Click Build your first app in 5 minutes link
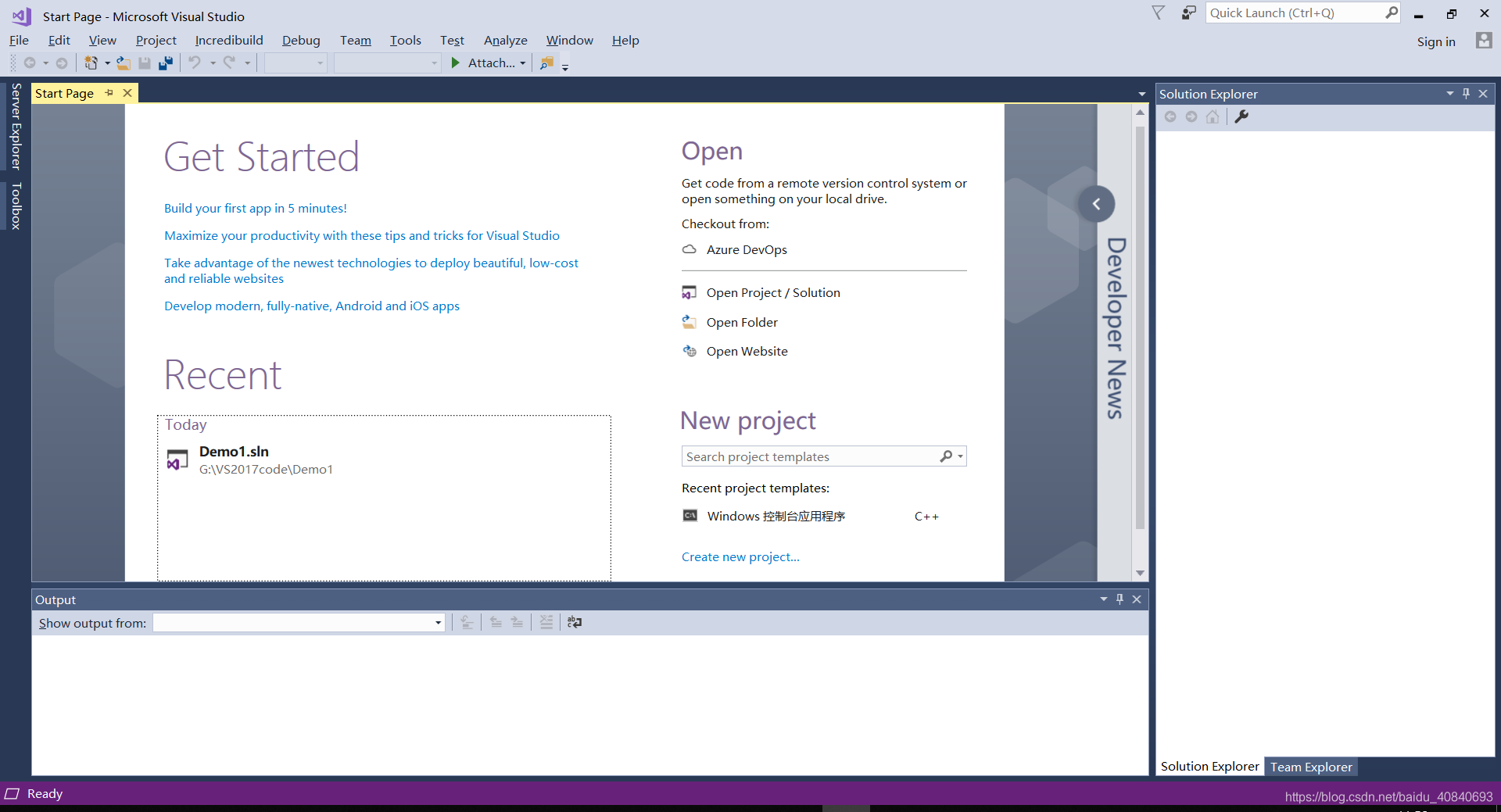Viewport: 1501px width, 812px height. pyautogui.click(x=256, y=208)
